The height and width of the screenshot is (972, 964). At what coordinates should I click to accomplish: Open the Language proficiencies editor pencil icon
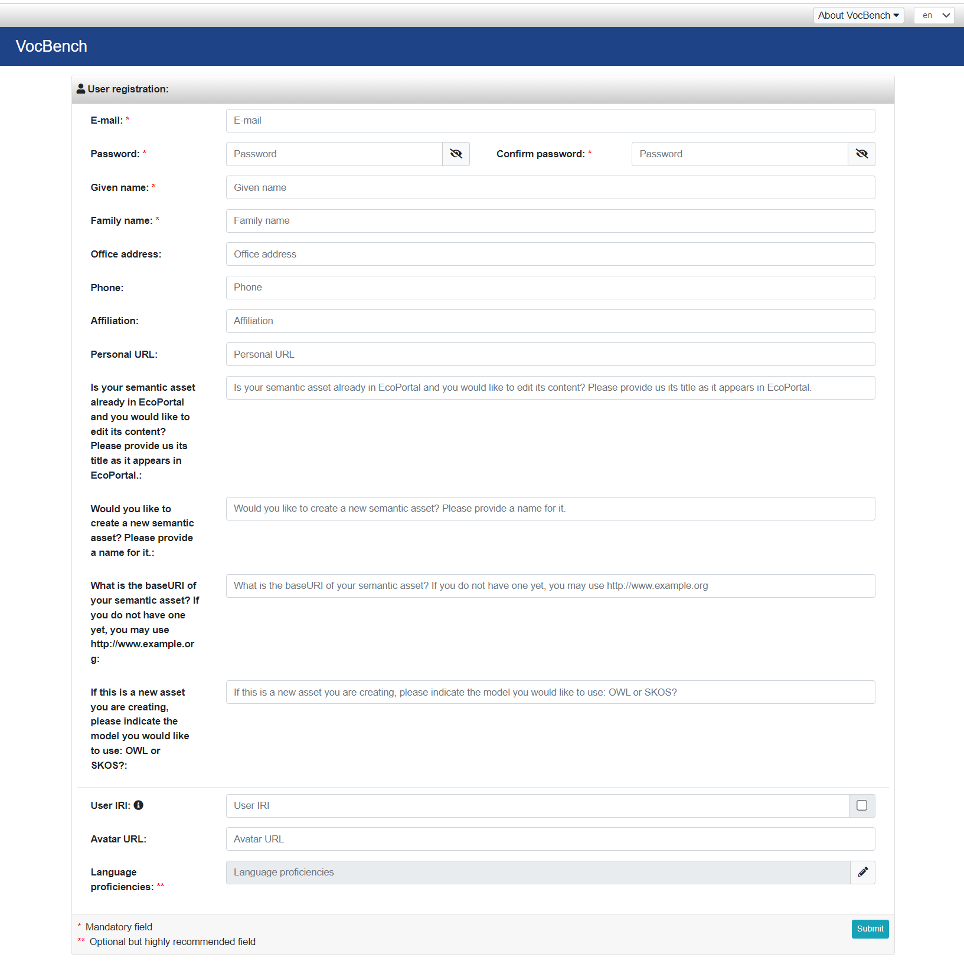click(x=862, y=872)
